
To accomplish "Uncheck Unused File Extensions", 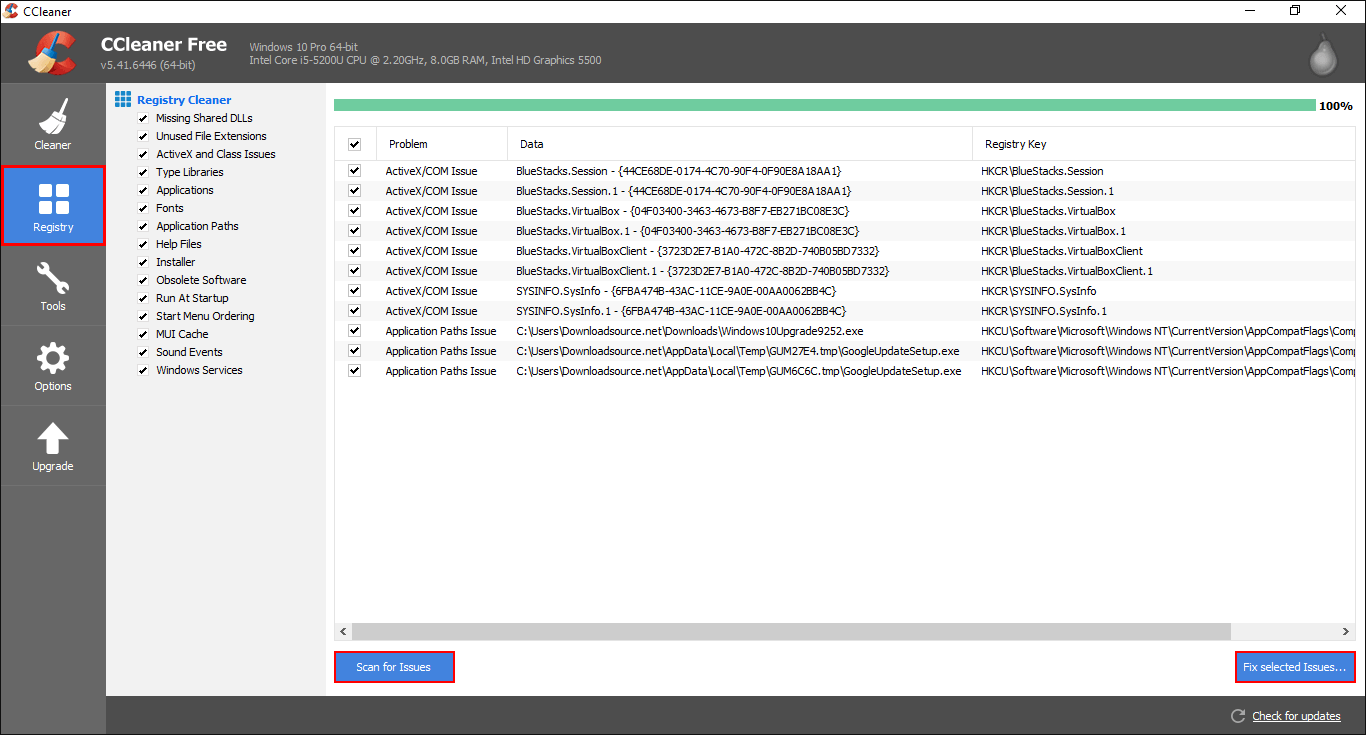I will tap(143, 136).
